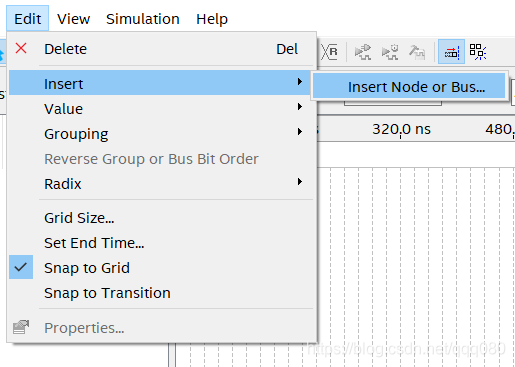Click Generate Testbench hammer icon

point(417,52)
